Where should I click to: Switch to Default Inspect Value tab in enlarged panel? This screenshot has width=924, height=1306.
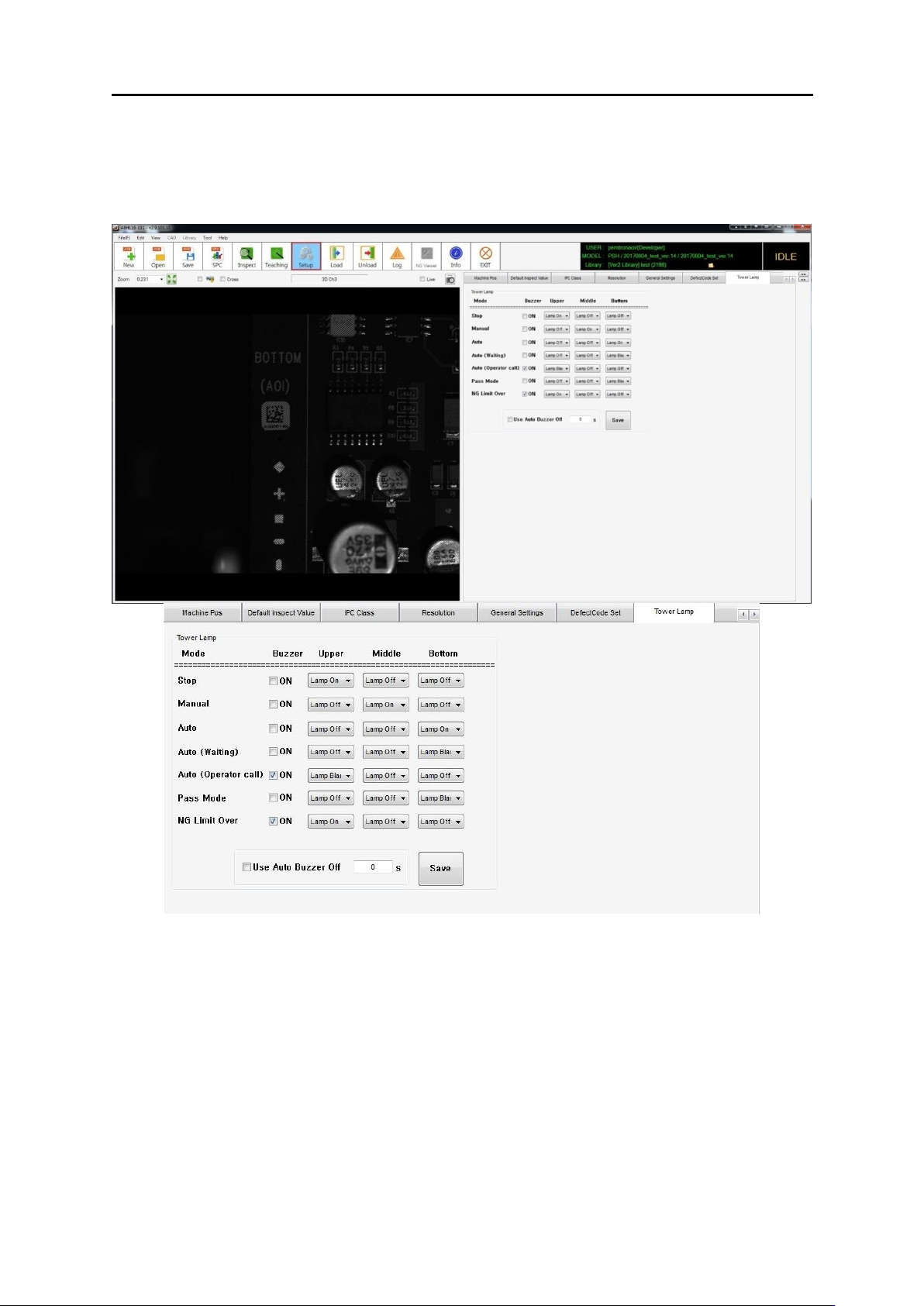click(x=281, y=613)
